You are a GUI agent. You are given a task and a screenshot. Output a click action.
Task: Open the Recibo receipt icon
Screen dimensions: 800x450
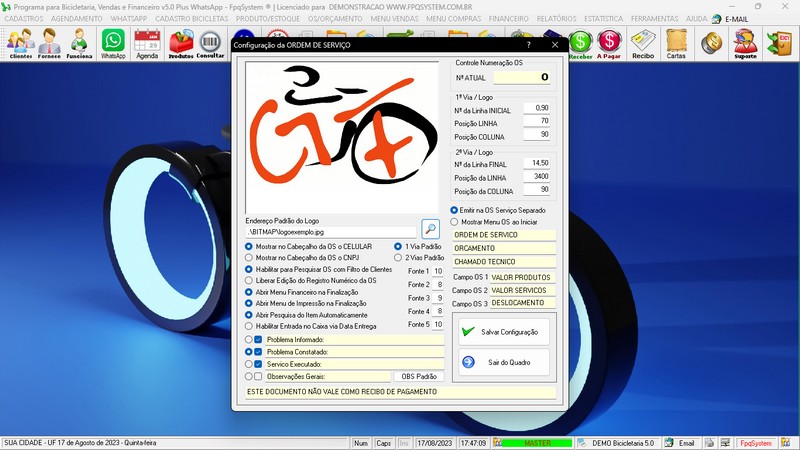coord(643,43)
